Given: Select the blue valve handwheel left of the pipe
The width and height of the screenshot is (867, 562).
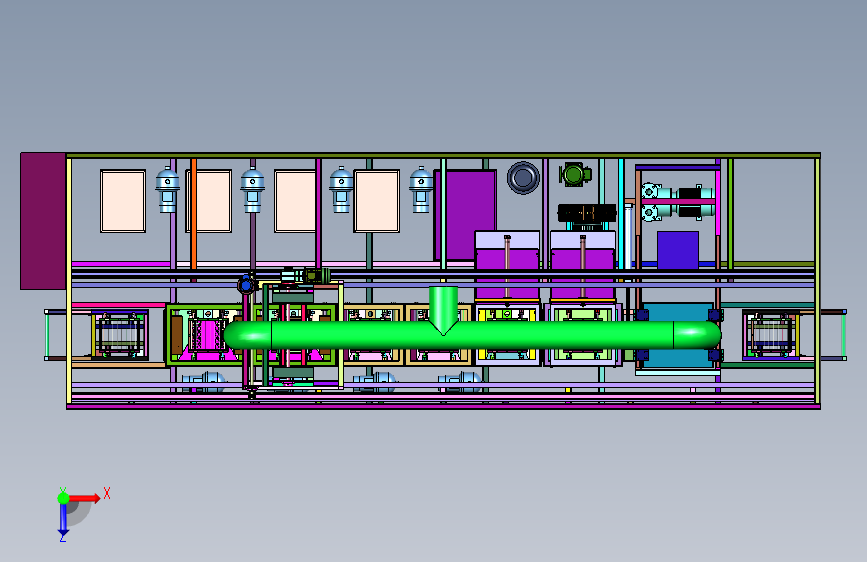Looking at the screenshot, I should pyautogui.click(x=246, y=285).
